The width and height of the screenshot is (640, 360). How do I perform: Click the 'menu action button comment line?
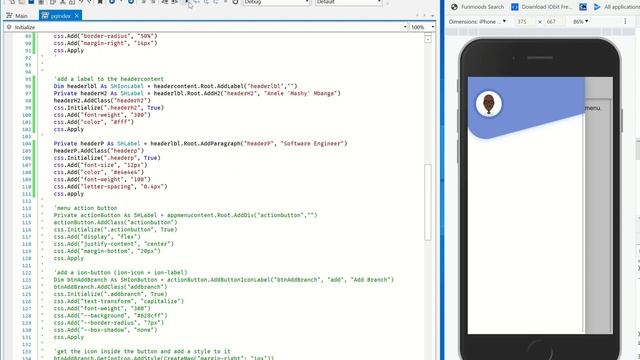pos(85,208)
